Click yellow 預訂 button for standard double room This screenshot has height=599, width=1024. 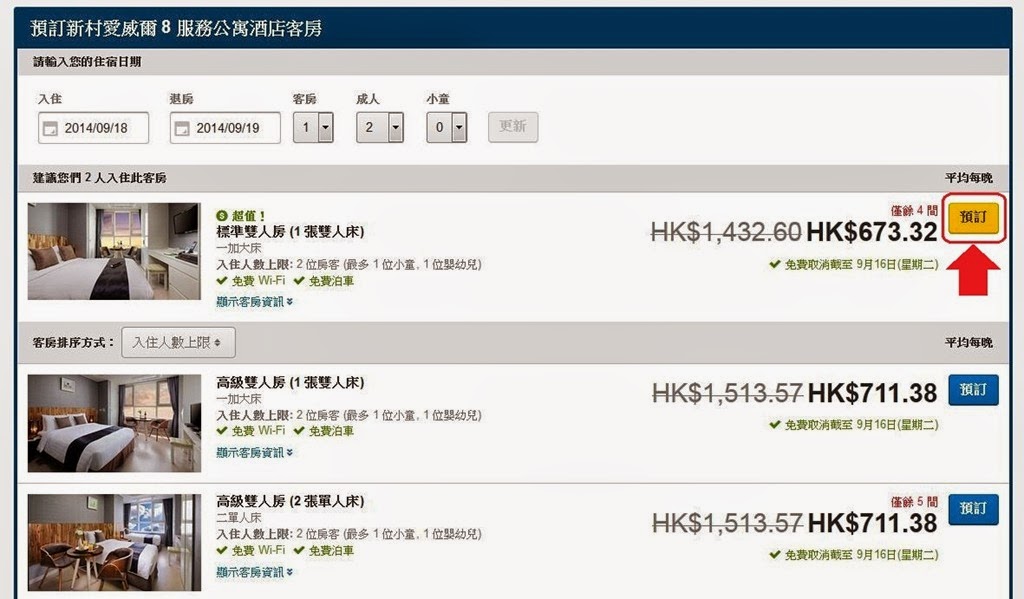pyautogui.click(x=973, y=218)
